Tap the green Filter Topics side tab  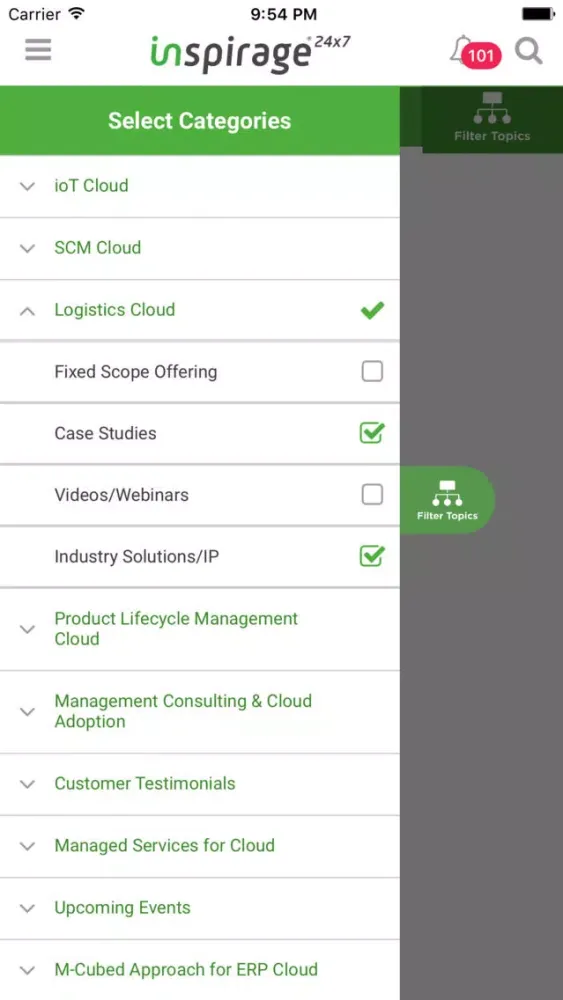click(x=447, y=499)
